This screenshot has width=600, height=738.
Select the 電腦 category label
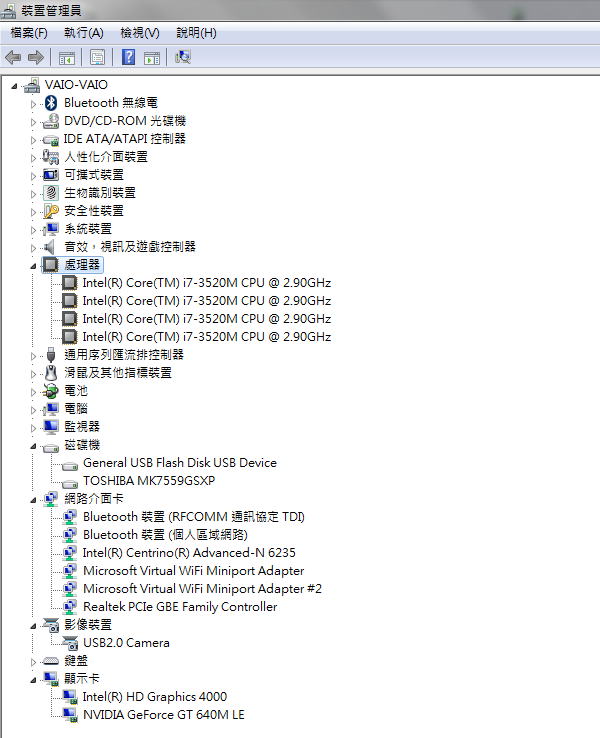pos(76,409)
